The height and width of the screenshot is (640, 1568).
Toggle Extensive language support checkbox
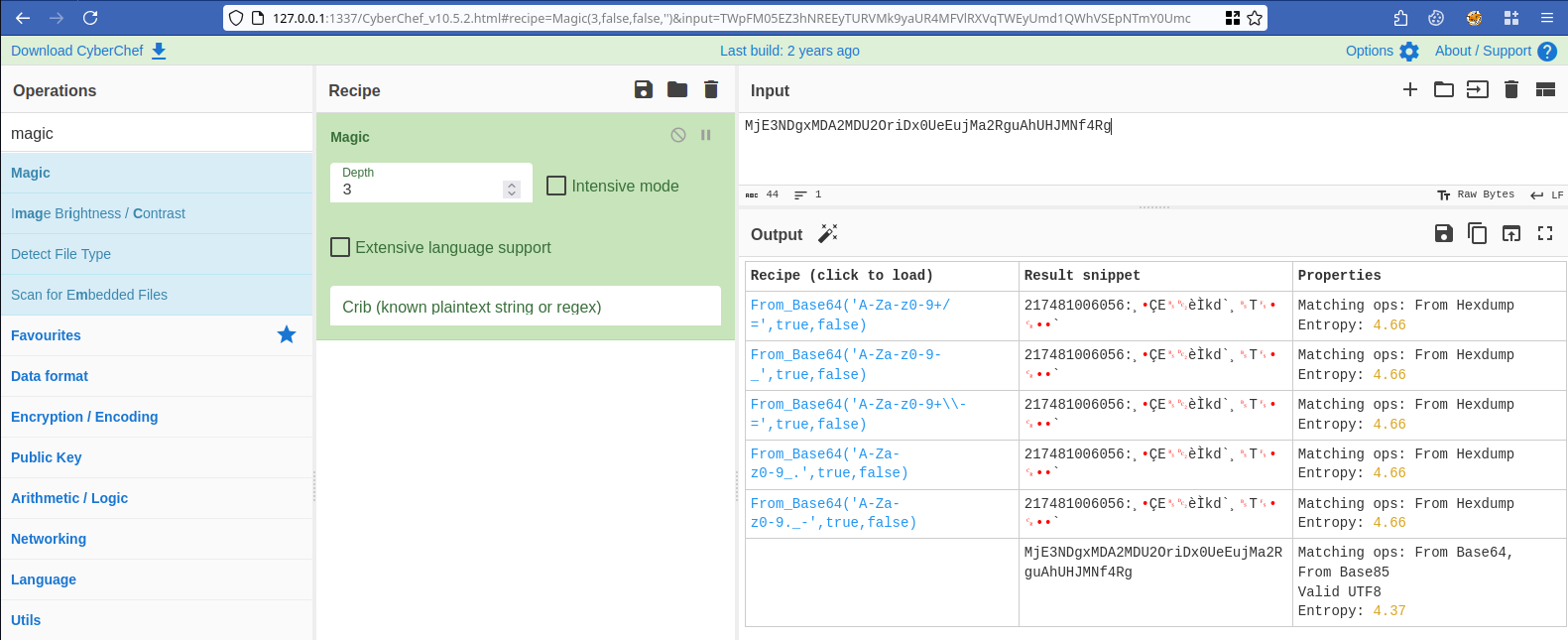tap(340, 247)
